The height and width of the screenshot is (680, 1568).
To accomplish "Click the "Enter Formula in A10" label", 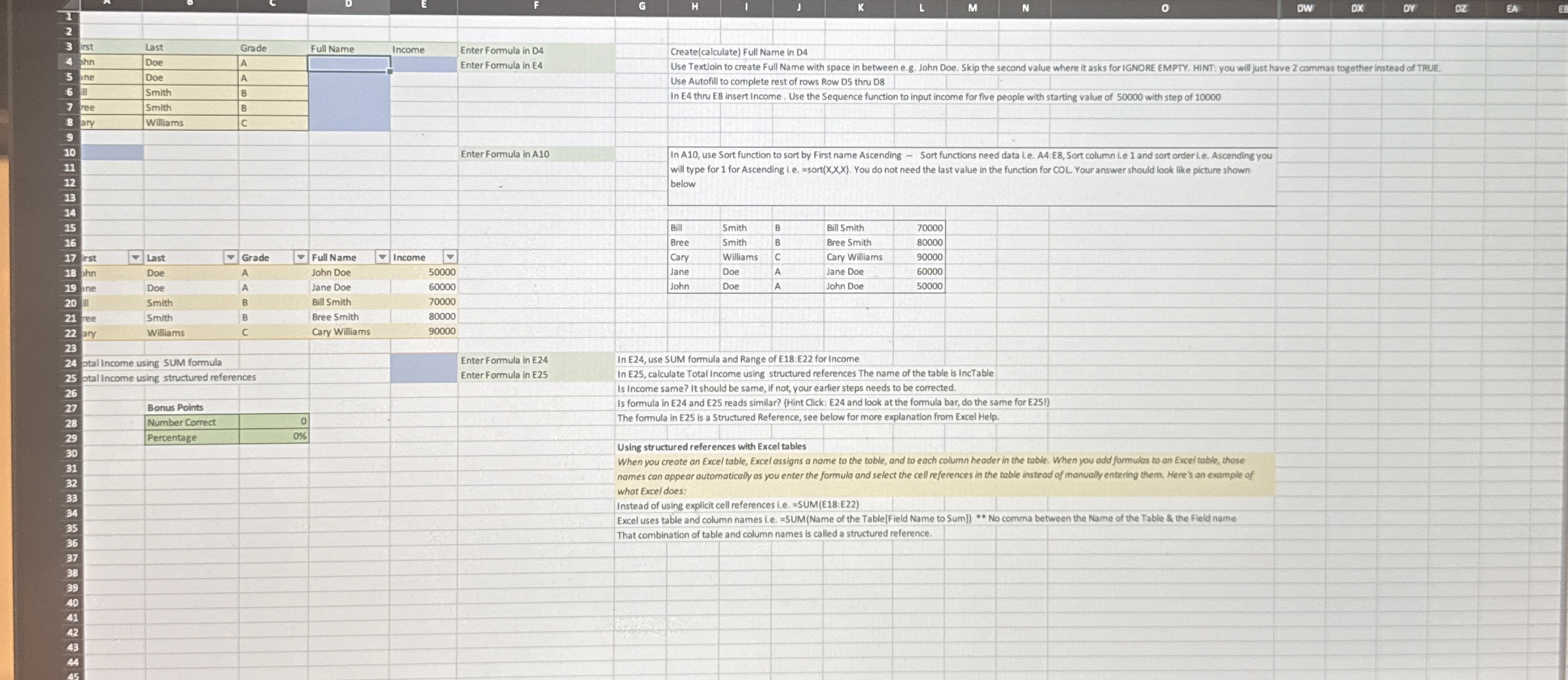I will click(505, 154).
